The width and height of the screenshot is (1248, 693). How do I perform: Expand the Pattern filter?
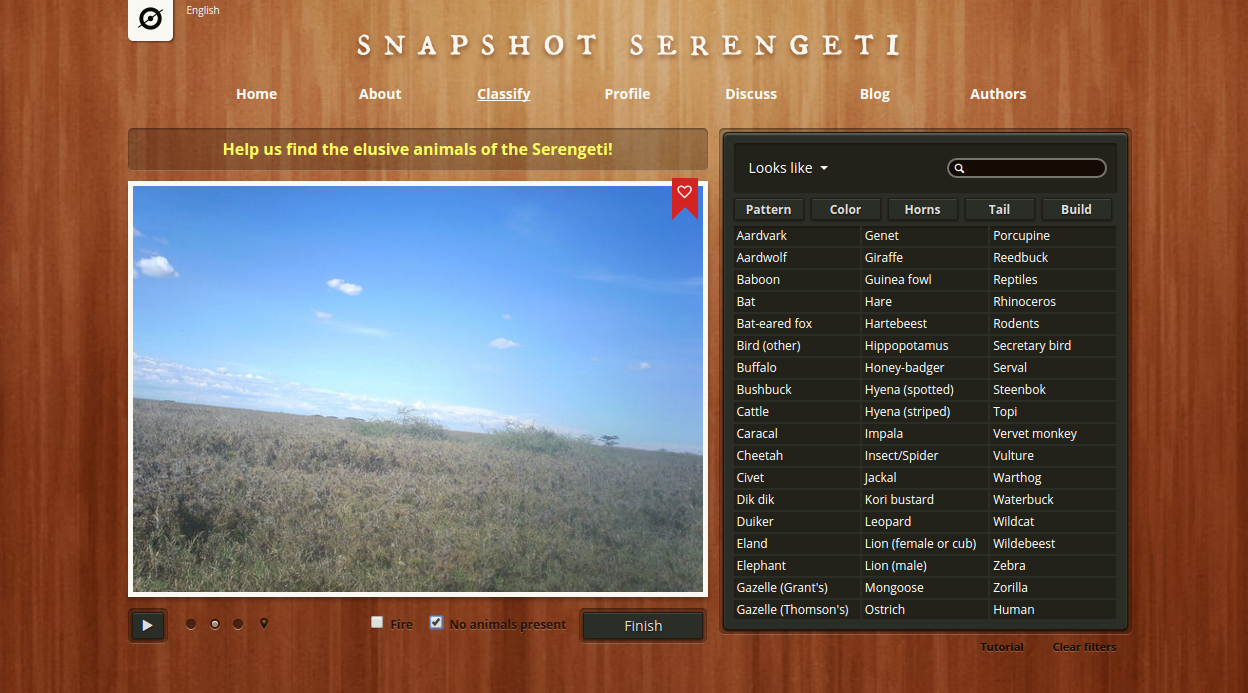click(768, 209)
